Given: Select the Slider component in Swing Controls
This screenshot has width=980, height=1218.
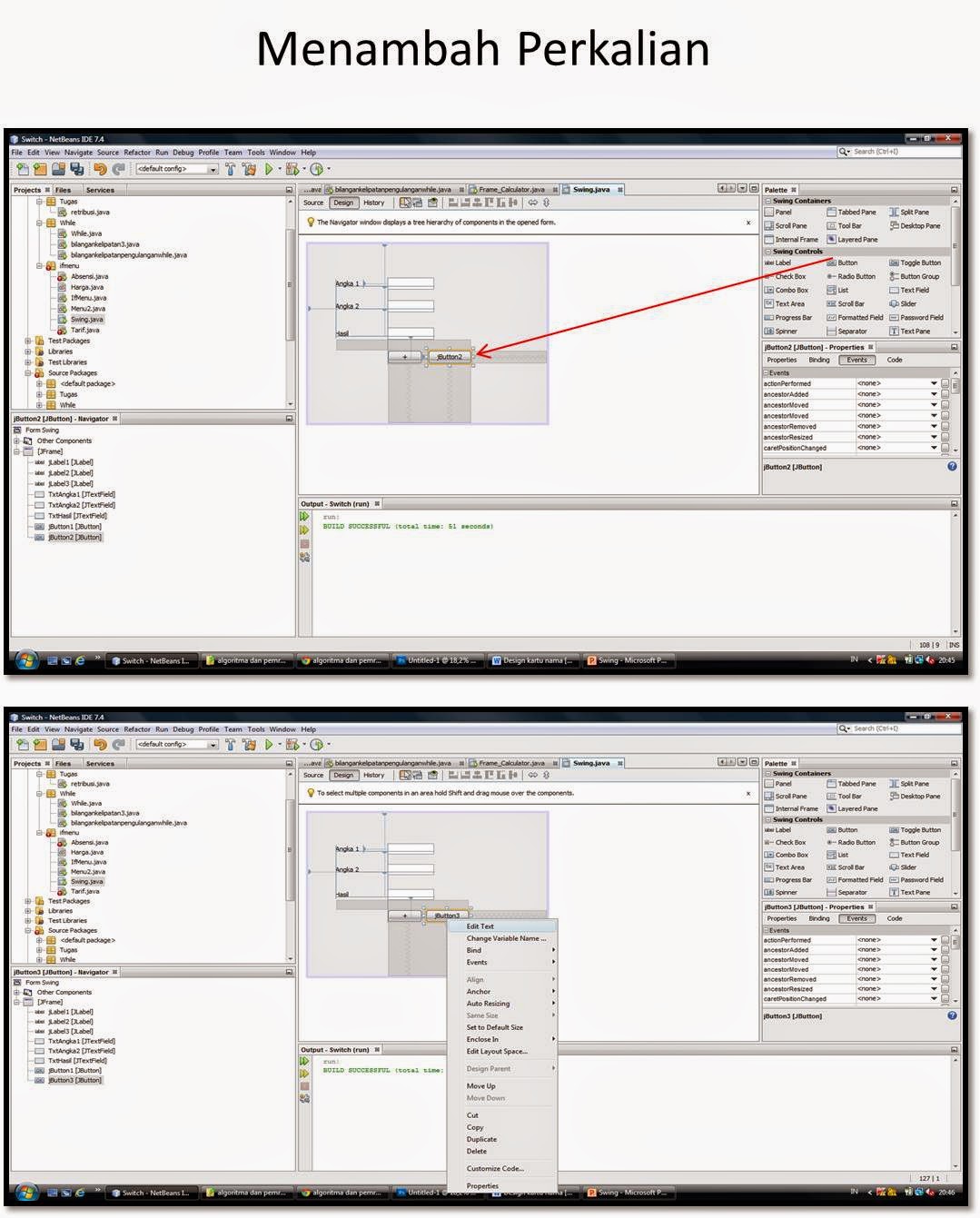Looking at the screenshot, I should tap(907, 303).
